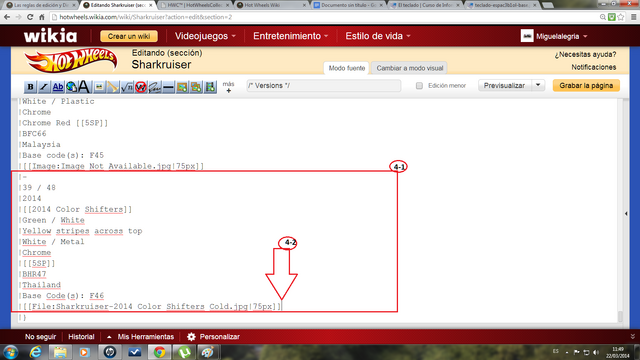
Task: Expand más tools in editor toolbar
Action: 229,87
